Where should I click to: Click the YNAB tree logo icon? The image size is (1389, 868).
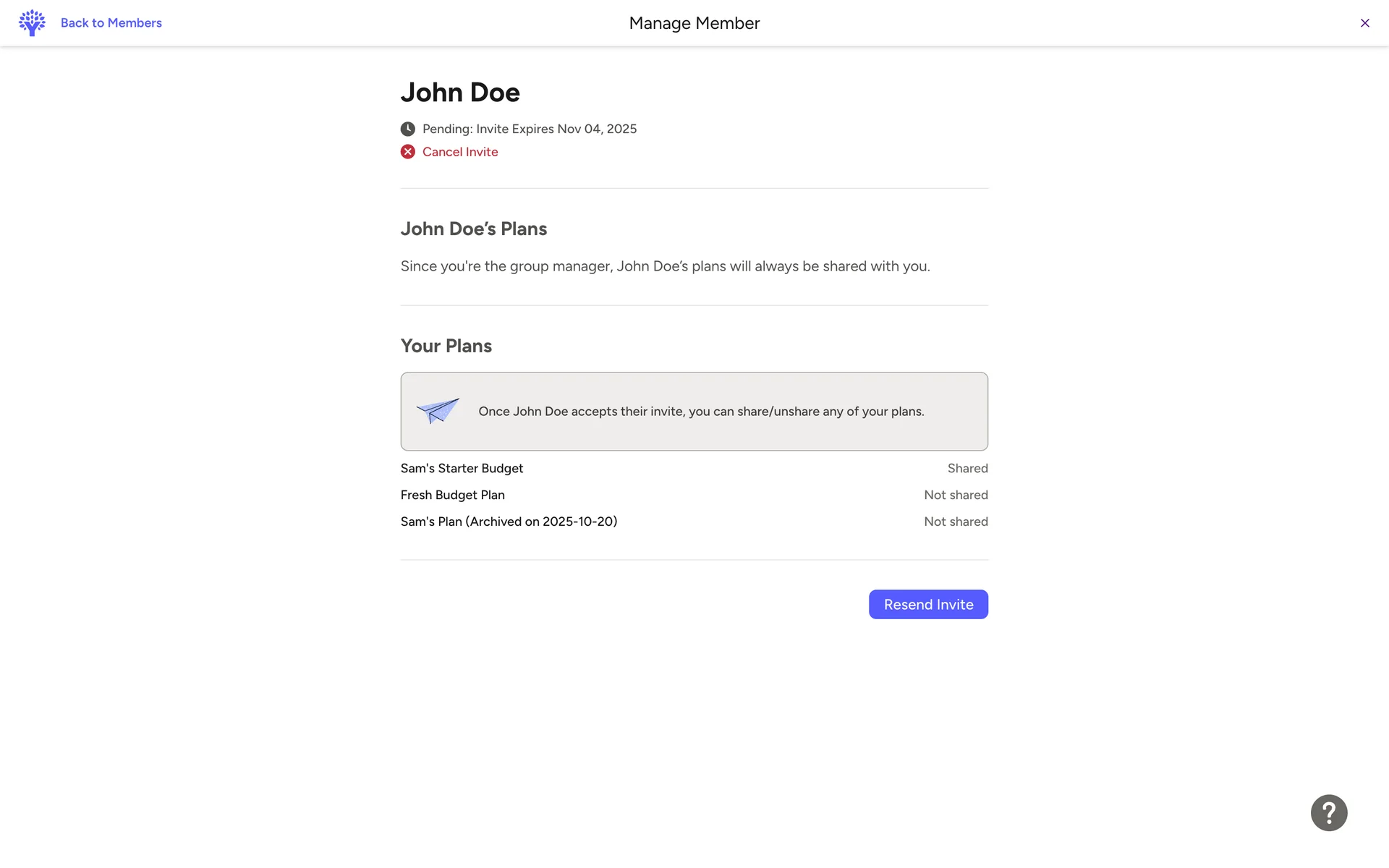click(32, 22)
